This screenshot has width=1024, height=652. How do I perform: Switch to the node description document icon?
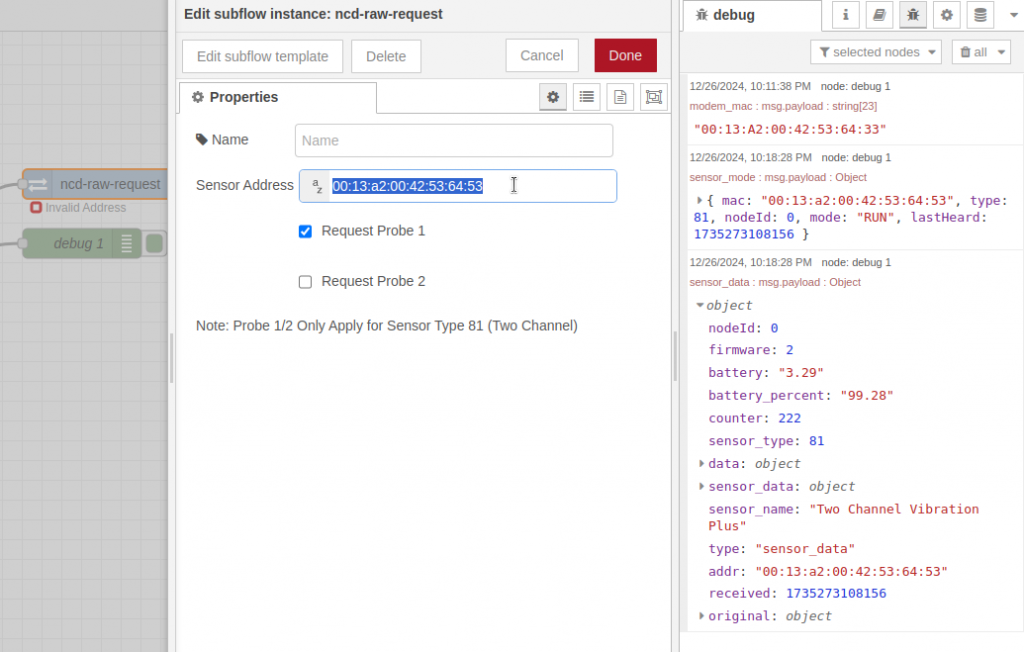click(619, 97)
